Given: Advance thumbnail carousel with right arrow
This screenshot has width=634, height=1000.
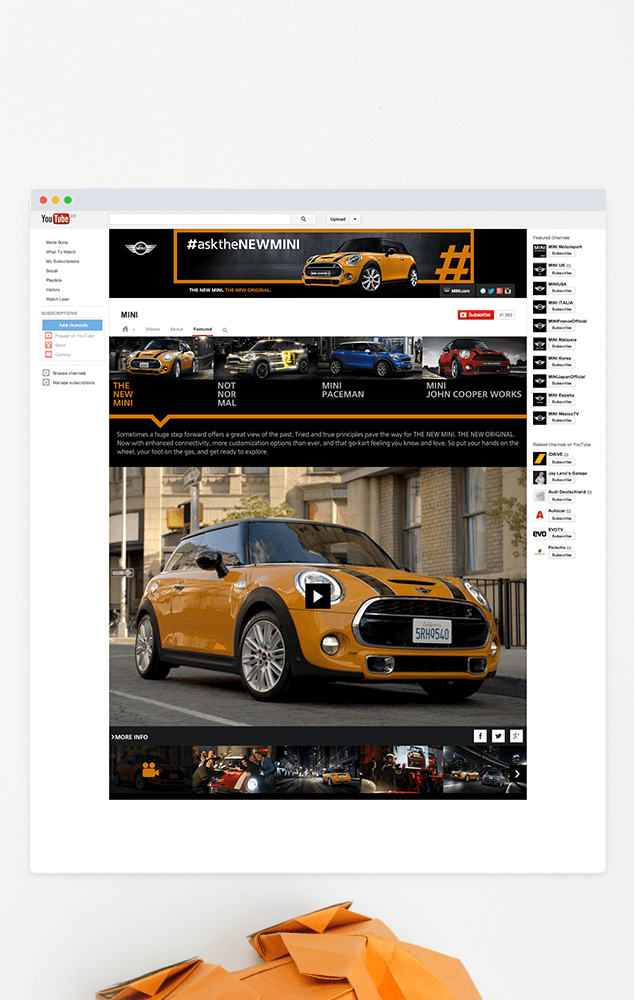Looking at the screenshot, I should pos(517,774).
